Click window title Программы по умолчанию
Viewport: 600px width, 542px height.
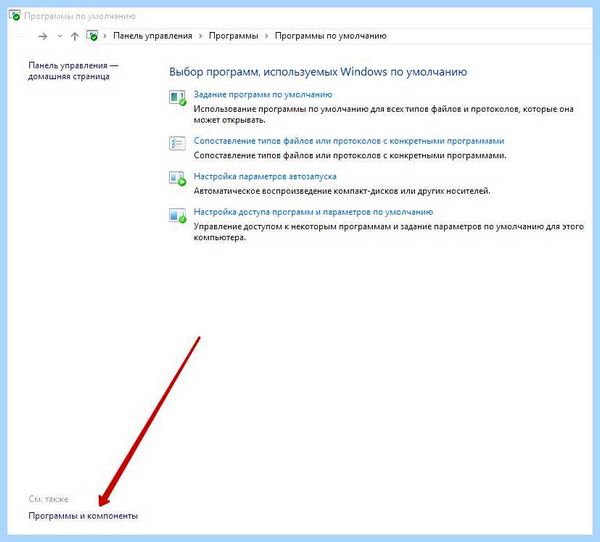click(80, 16)
